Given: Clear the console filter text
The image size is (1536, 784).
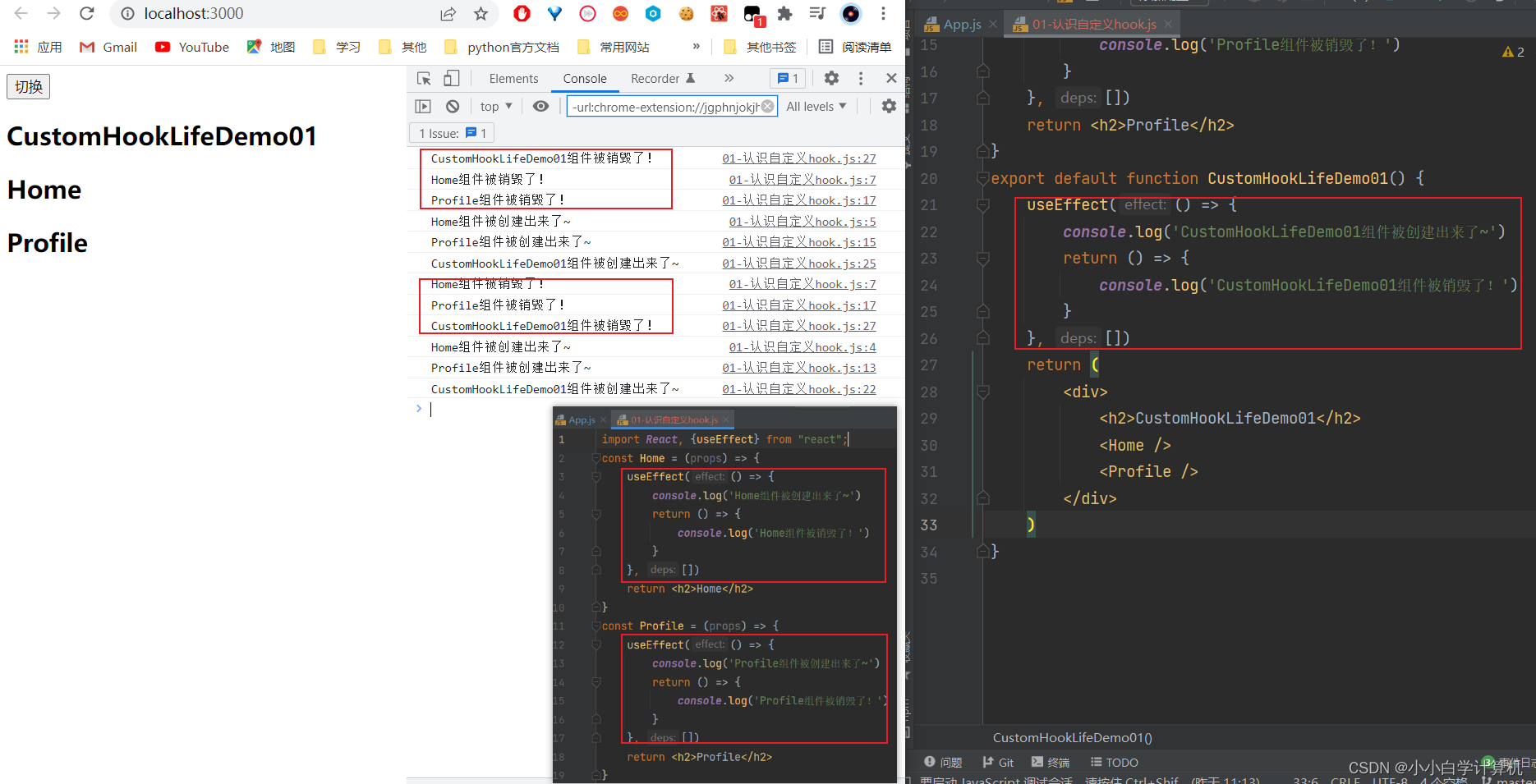Looking at the screenshot, I should pyautogui.click(x=767, y=106).
